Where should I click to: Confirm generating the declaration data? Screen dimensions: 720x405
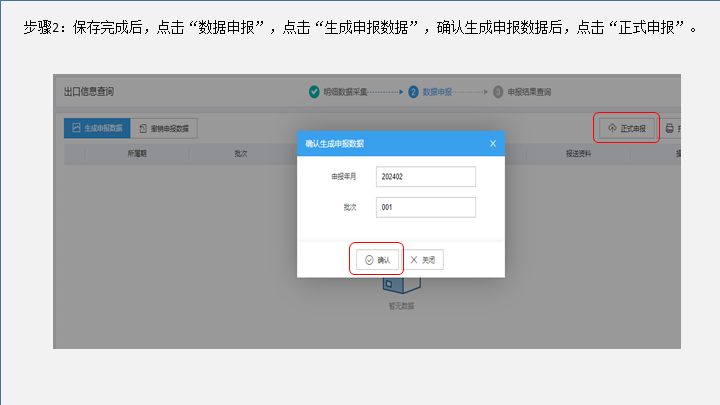[377, 260]
